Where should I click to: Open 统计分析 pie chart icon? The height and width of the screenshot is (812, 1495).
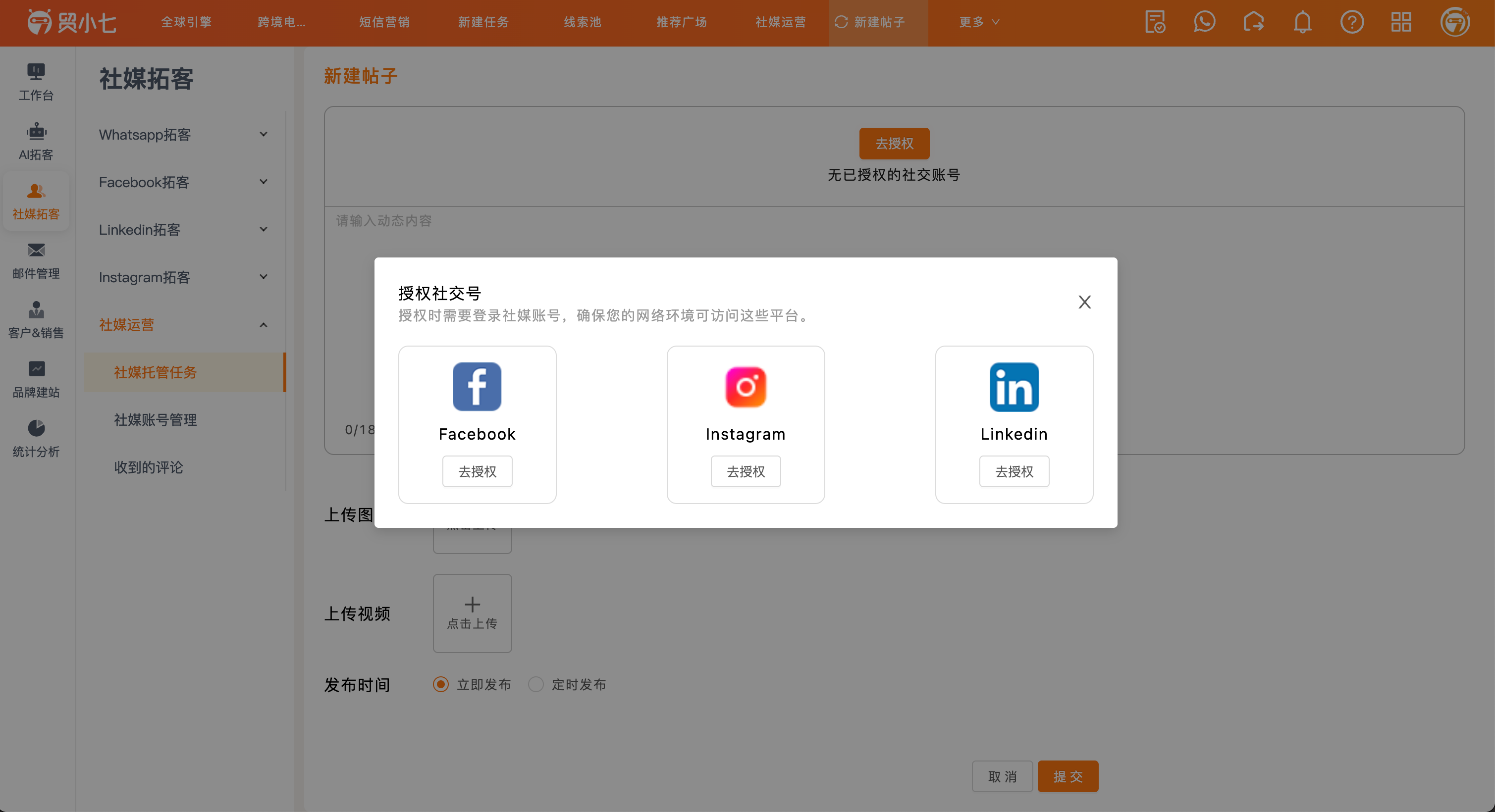coord(36,429)
